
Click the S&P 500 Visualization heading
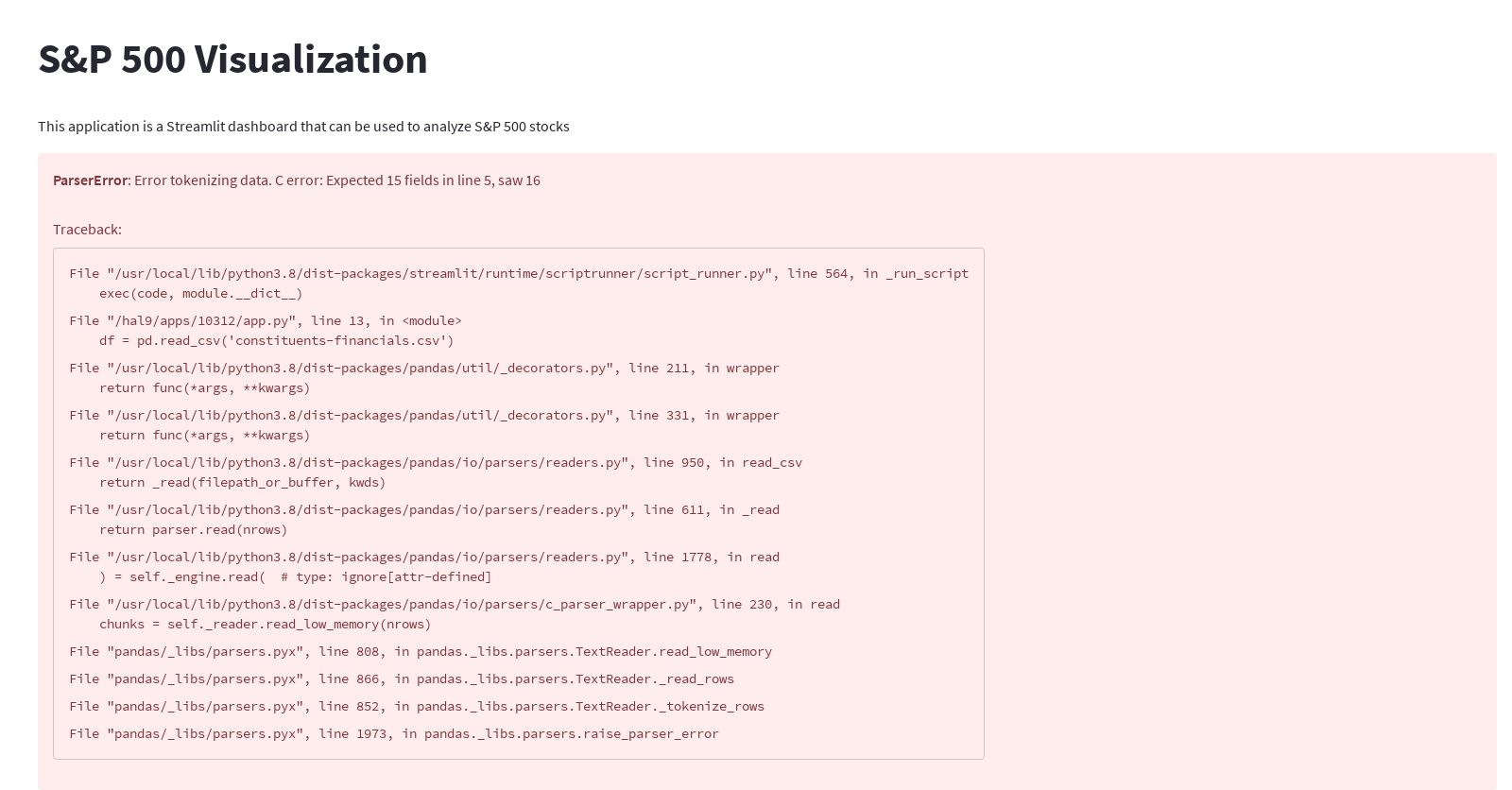tap(232, 60)
